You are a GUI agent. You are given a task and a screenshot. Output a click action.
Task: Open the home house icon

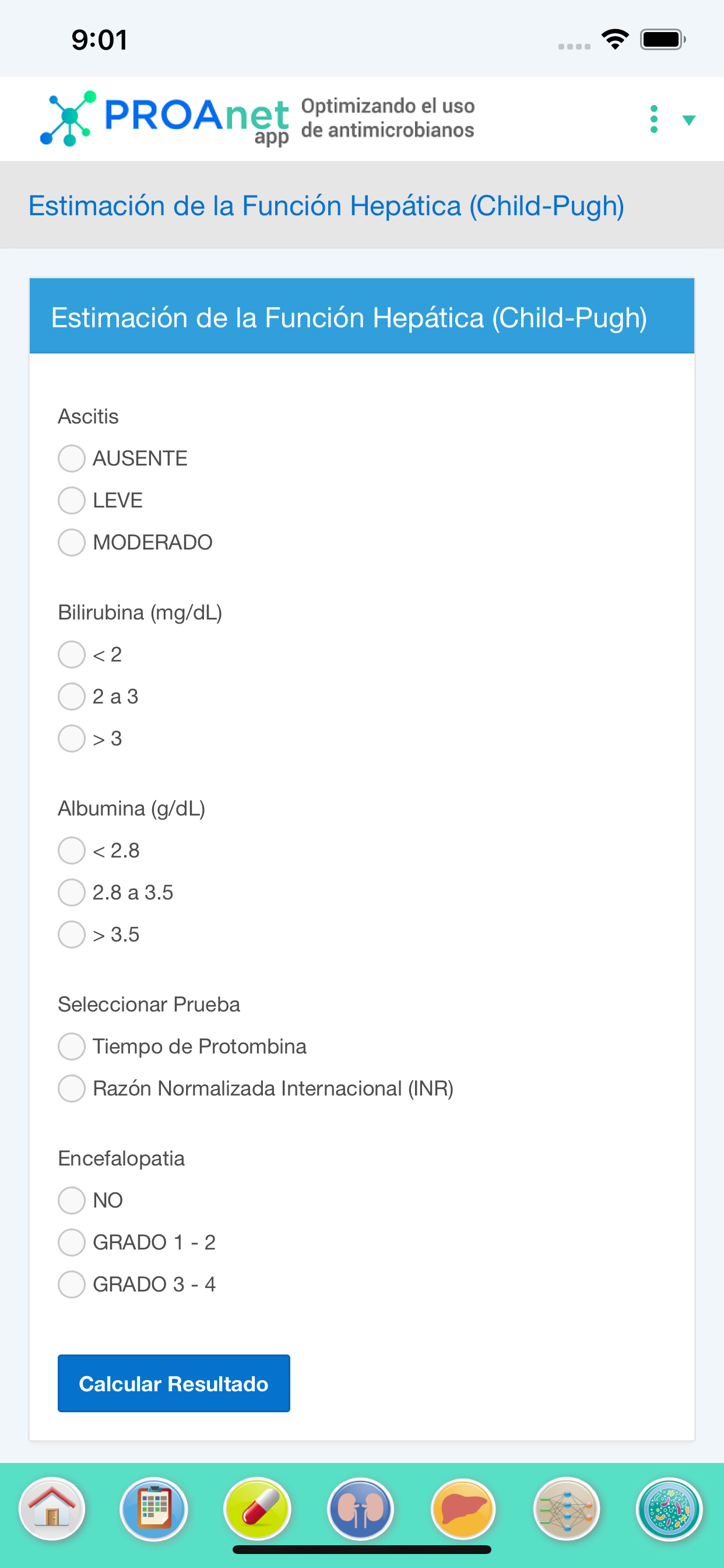pyautogui.click(x=52, y=1510)
